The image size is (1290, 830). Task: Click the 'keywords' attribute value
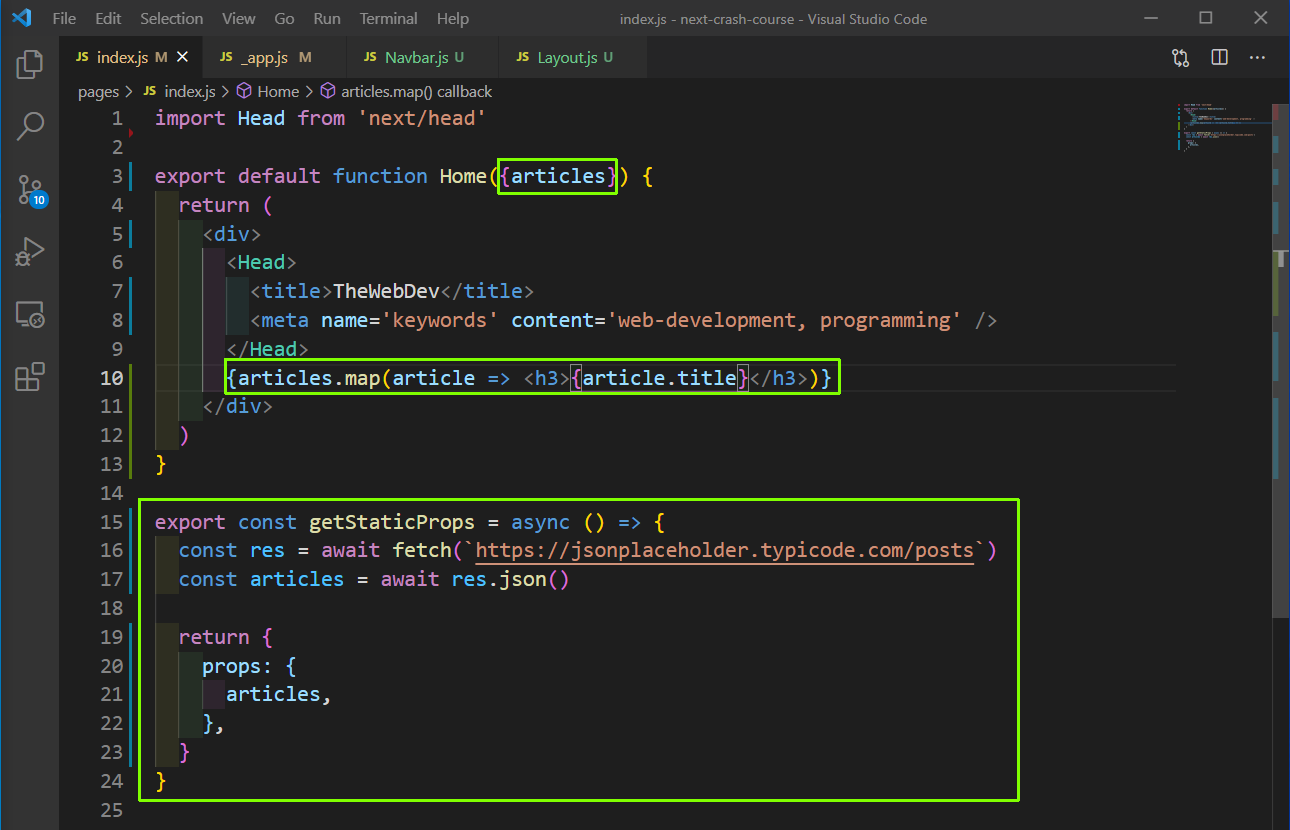coord(438,320)
